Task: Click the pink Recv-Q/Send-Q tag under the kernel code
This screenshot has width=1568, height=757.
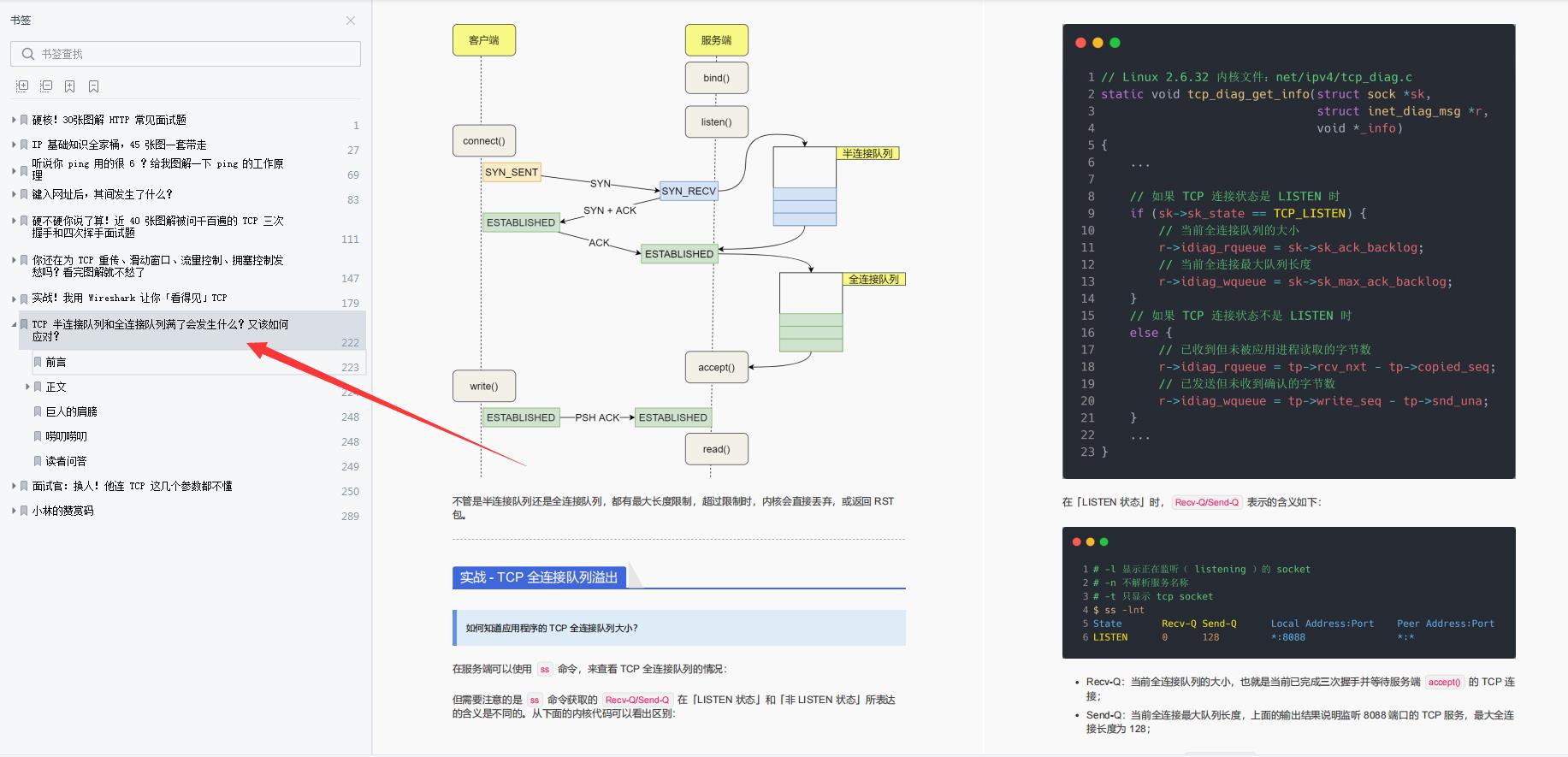Action: pos(1206,503)
